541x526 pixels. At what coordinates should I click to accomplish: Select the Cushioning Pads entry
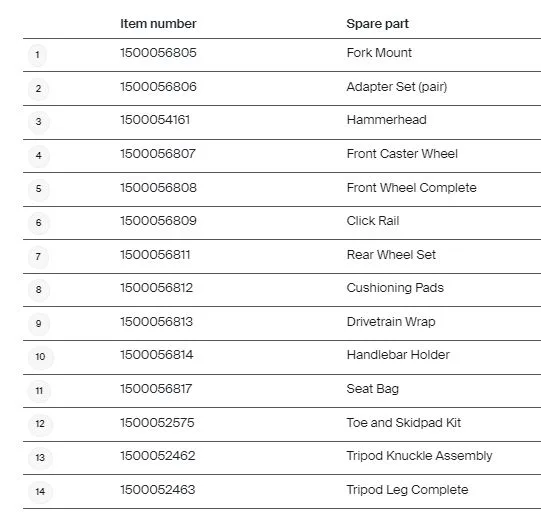click(395, 288)
